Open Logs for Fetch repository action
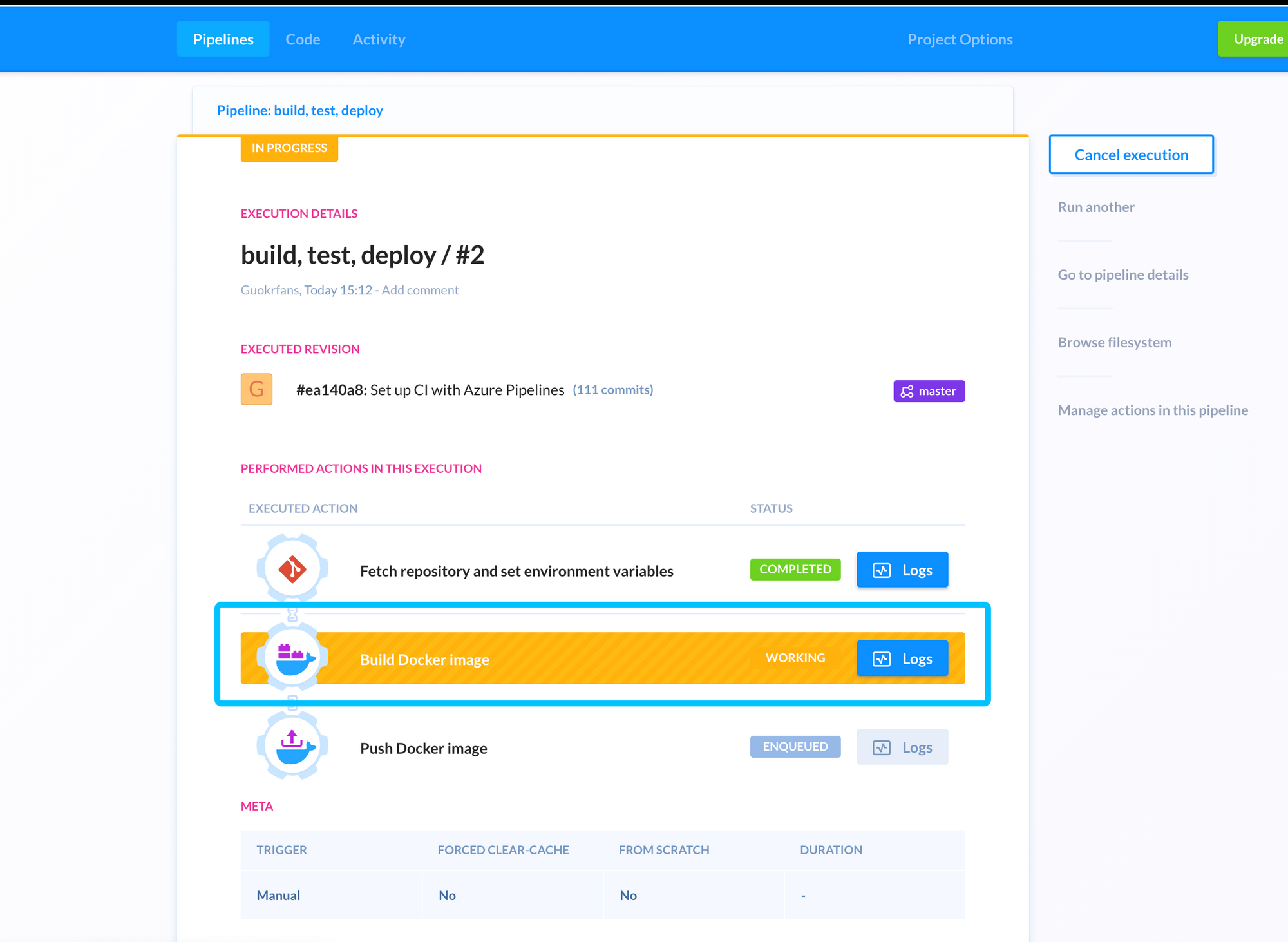This screenshot has height=942, width=1288. tap(902, 570)
